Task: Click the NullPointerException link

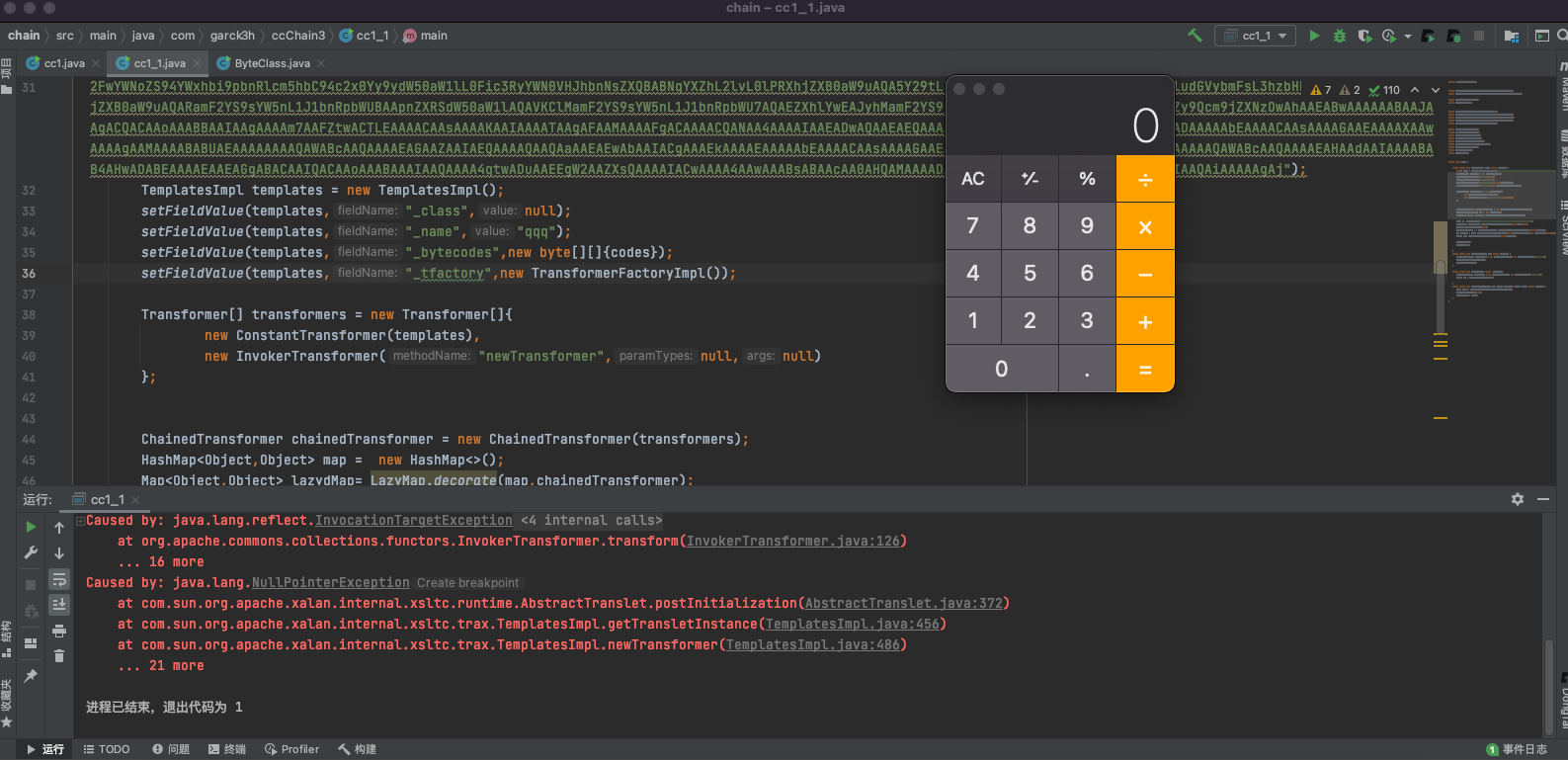Action: pos(330,582)
